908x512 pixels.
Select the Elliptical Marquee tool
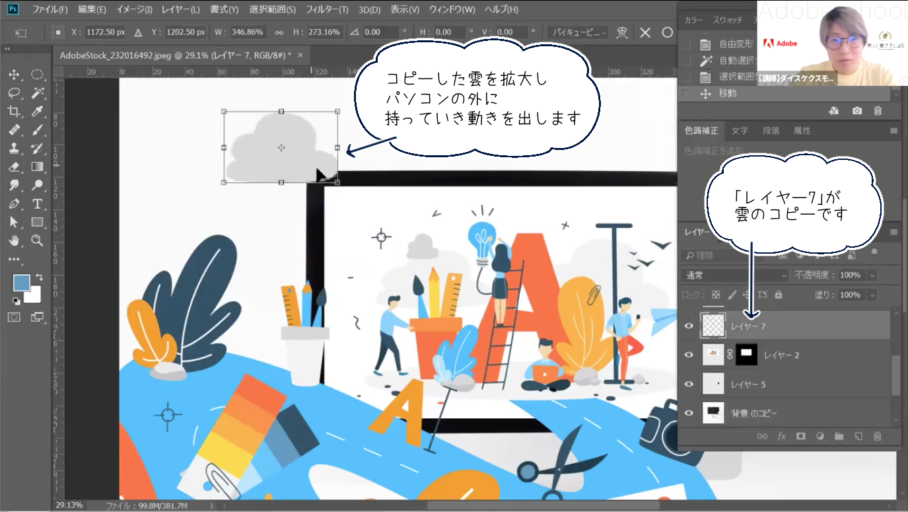click(37, 74)
